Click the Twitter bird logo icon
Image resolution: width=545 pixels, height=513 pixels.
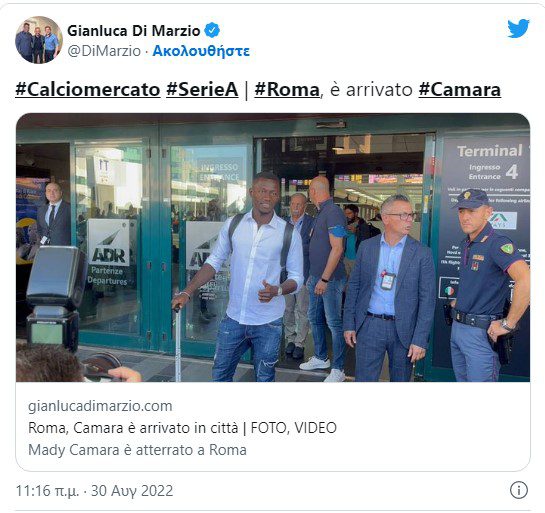[x=518, y=28]
